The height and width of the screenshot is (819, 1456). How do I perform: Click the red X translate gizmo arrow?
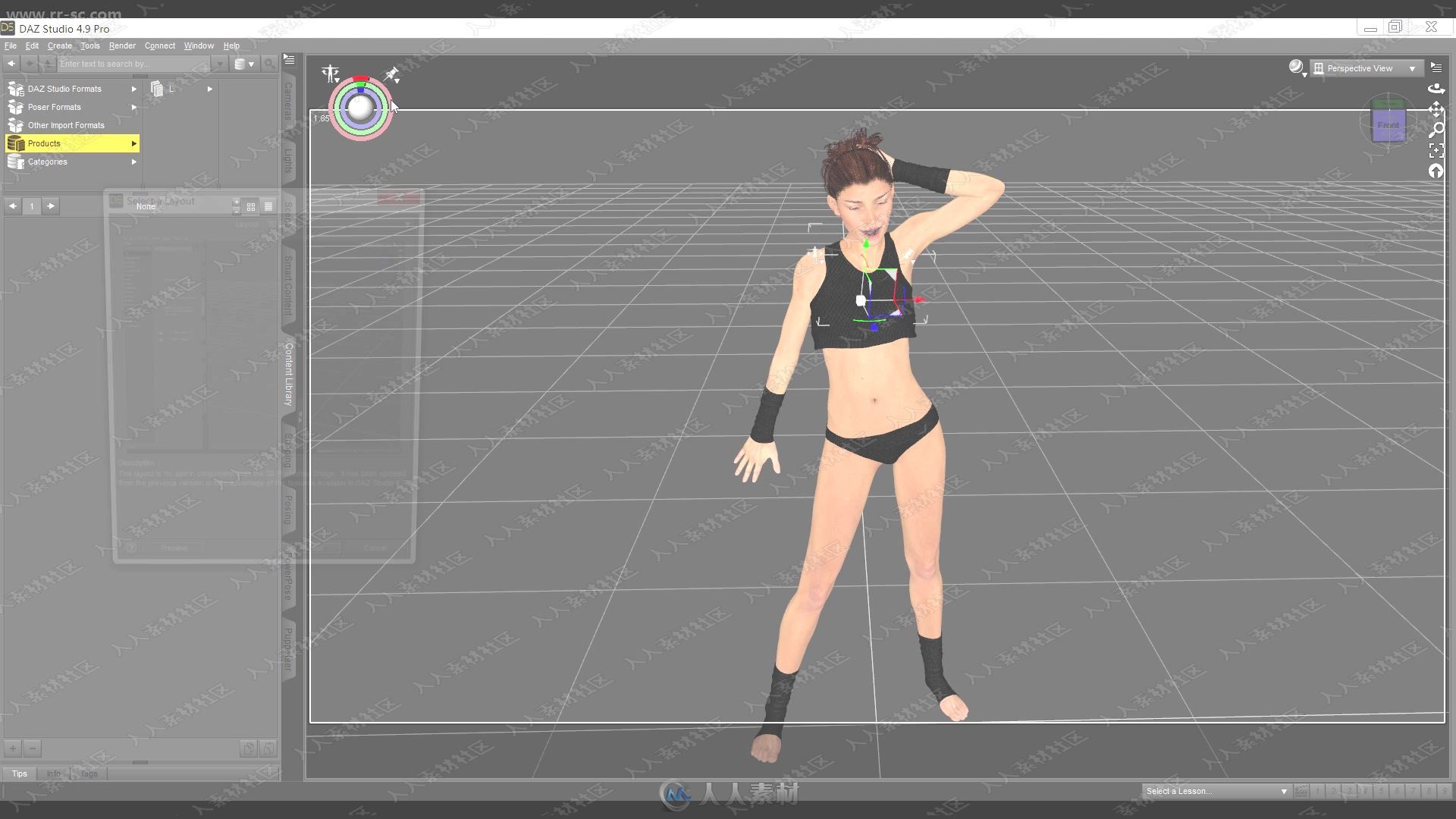(919, 300)
